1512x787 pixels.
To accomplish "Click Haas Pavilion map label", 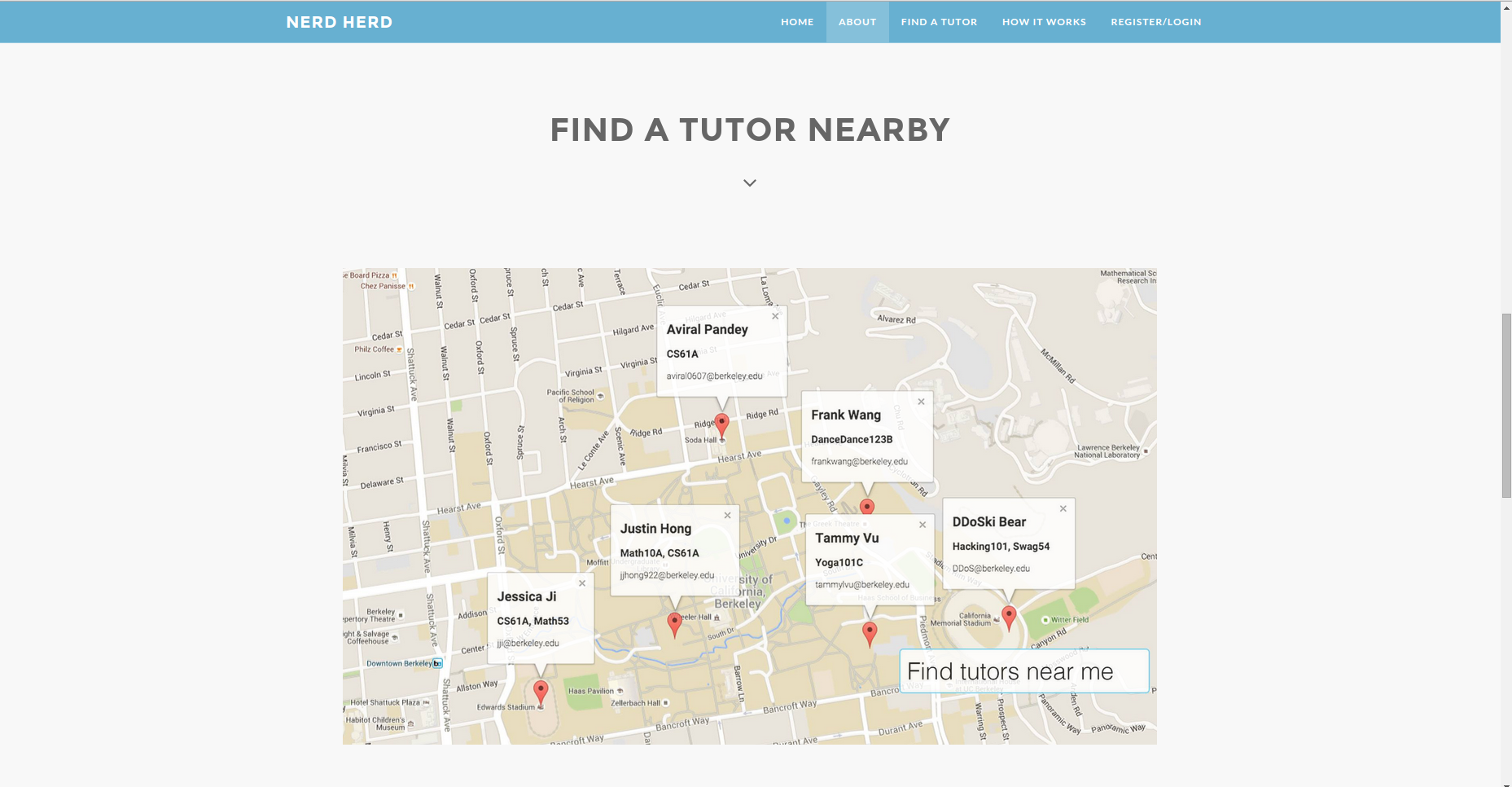I will [591, 691].
